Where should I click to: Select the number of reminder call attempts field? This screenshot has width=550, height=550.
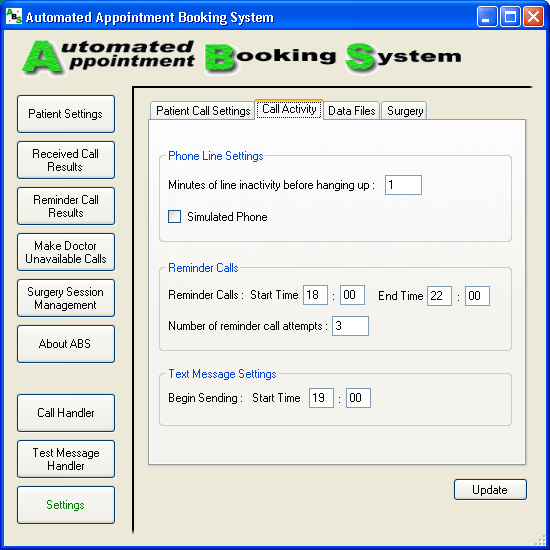pyautogui.click(x=350, y=326)
